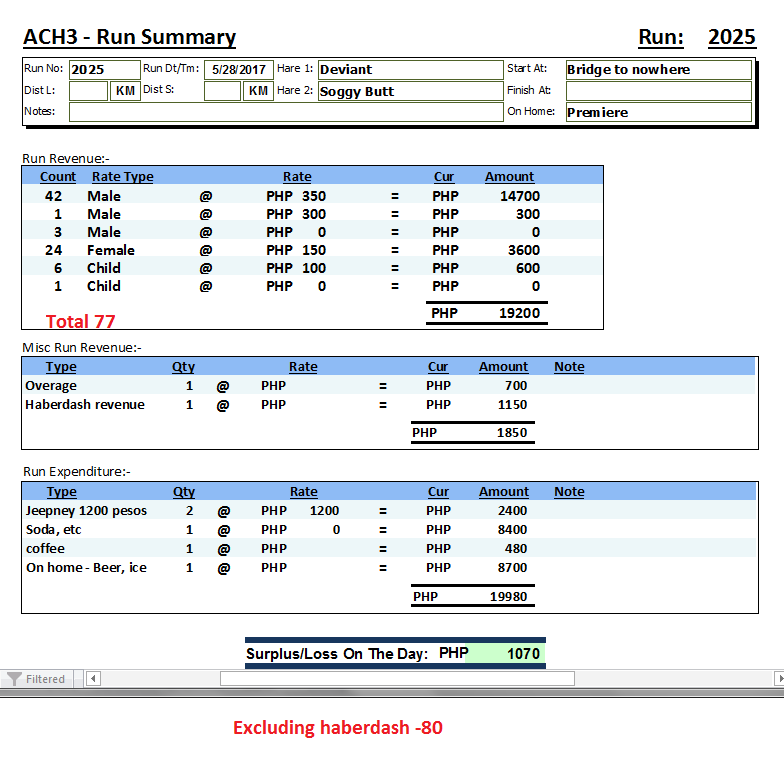
Task: Select the Haberdash revenue row label
Action: click(x=85, y=405)
